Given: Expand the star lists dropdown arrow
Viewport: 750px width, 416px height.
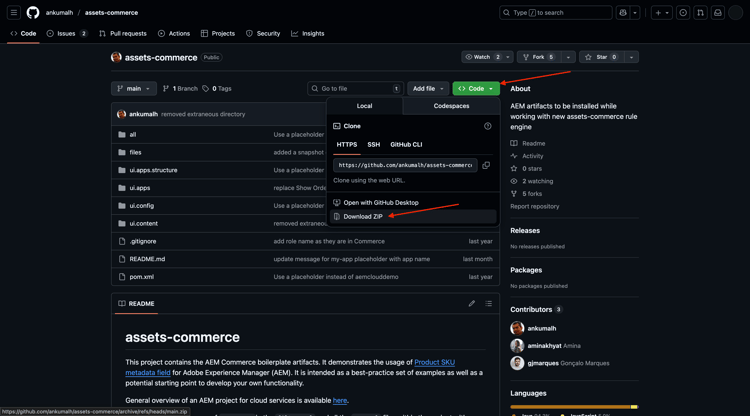Looking at the screenshot, I should [x=631, y=57].
